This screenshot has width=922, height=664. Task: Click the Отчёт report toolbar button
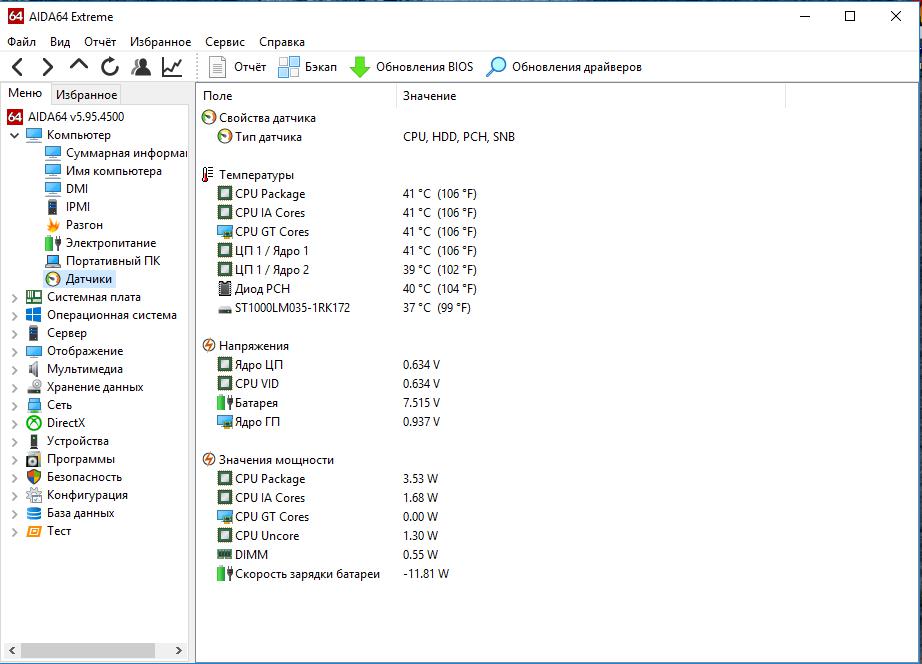pyautogui.click(x=238, y=67)
